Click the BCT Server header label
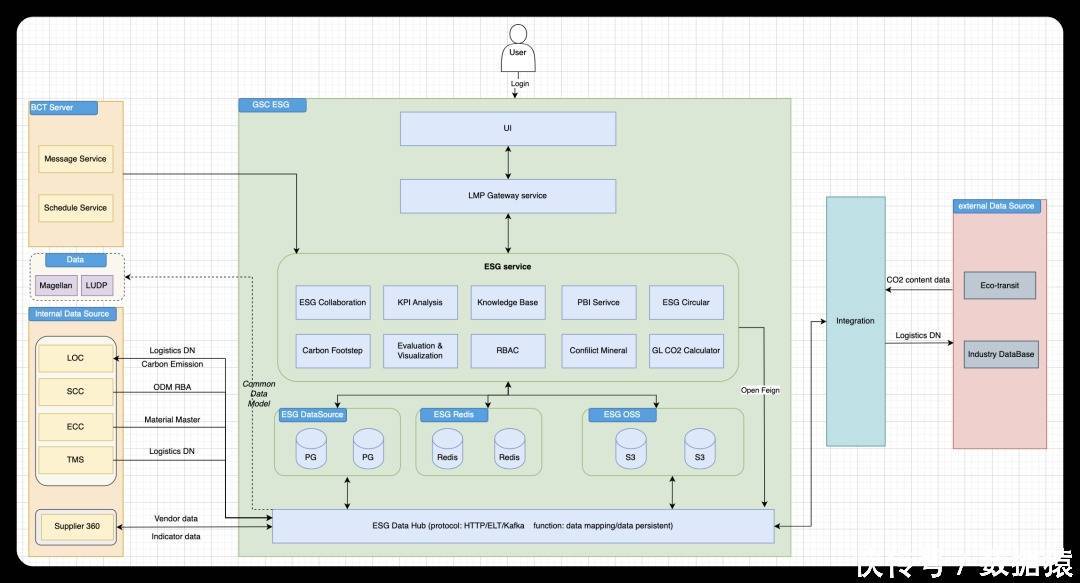 52,107
